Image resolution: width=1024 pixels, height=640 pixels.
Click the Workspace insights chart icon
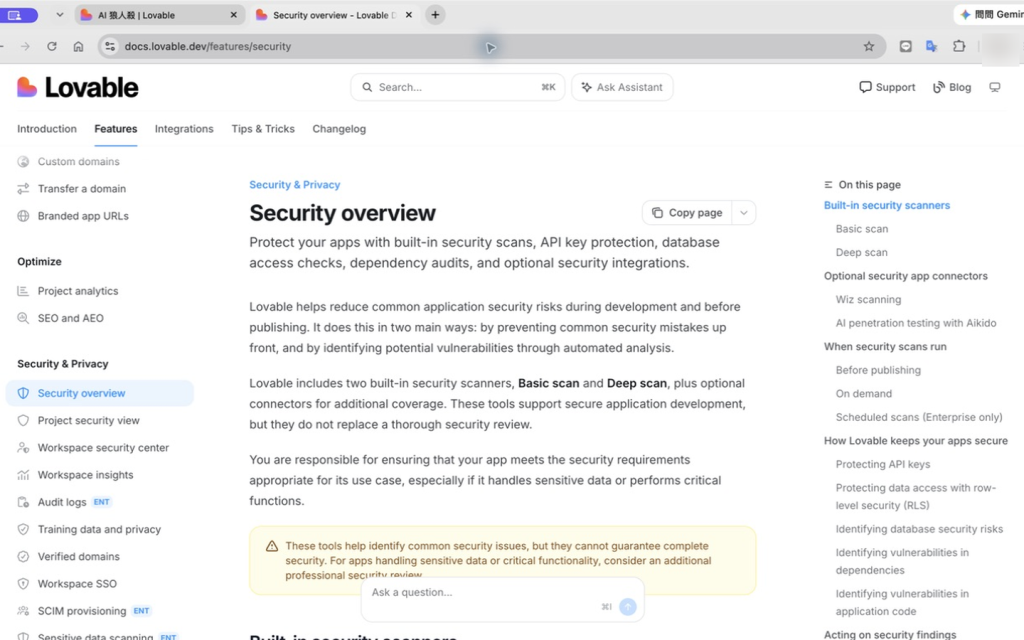tap(23, 475)
